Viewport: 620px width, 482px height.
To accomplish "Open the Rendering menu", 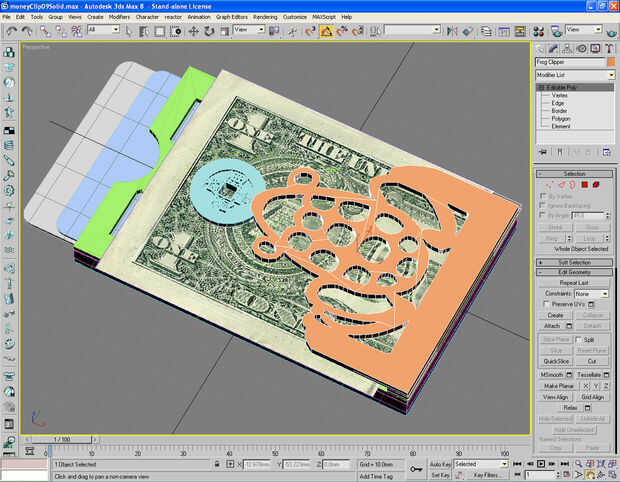I will coord(265,17).
